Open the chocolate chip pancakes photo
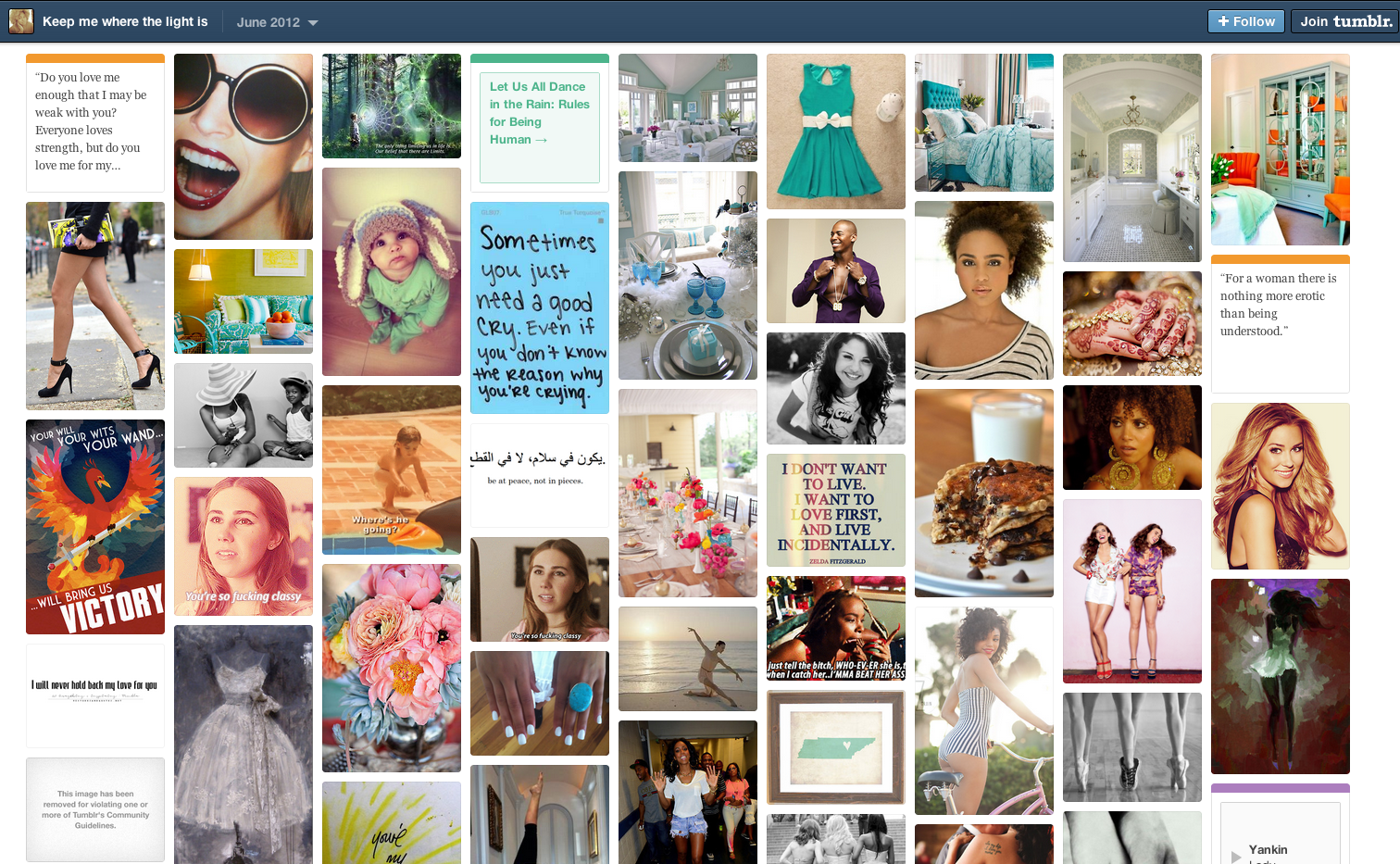 tap(983, 492)
